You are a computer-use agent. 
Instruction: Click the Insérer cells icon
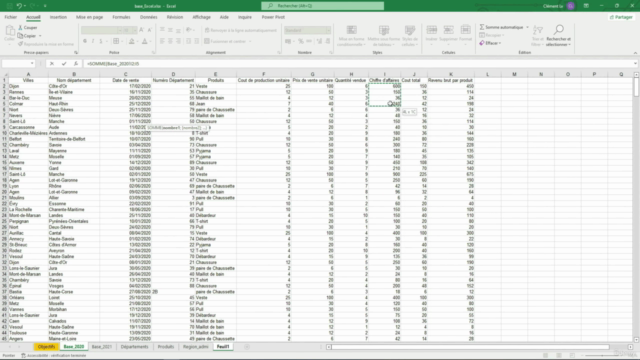[x=431, y=31]
